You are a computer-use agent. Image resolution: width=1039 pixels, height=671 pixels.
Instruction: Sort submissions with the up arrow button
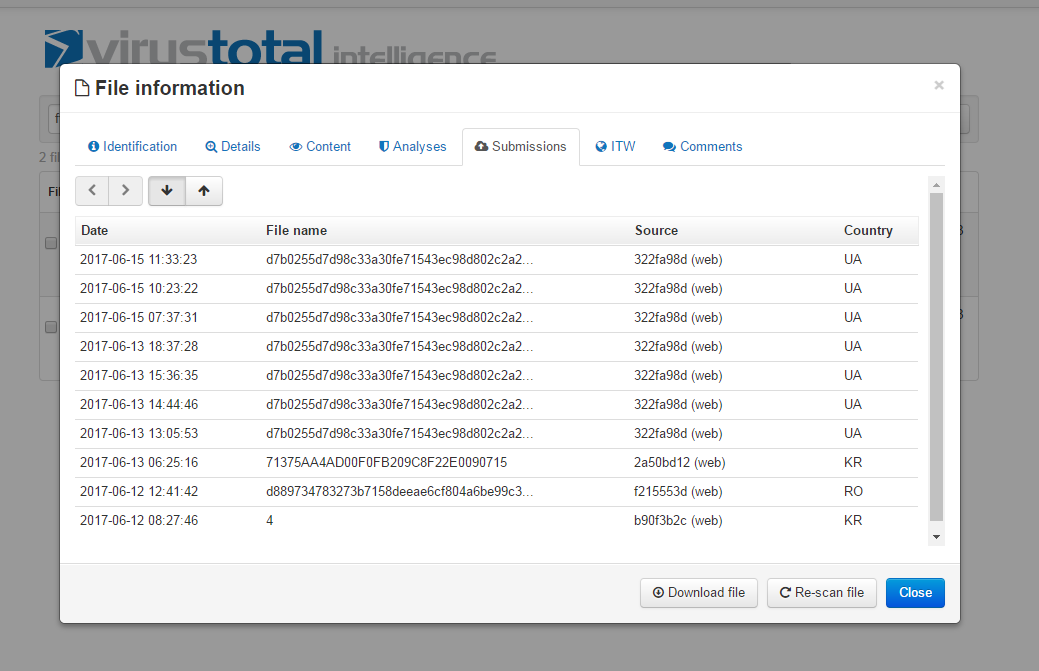click(x=204, y=191)
